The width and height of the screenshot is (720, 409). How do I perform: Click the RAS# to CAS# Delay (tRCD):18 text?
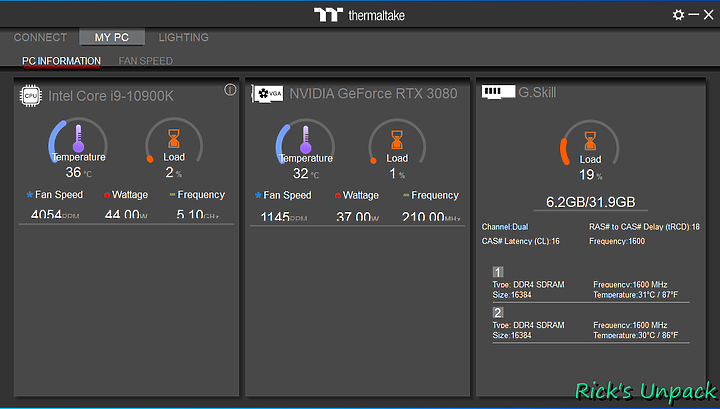pos(644,227)
